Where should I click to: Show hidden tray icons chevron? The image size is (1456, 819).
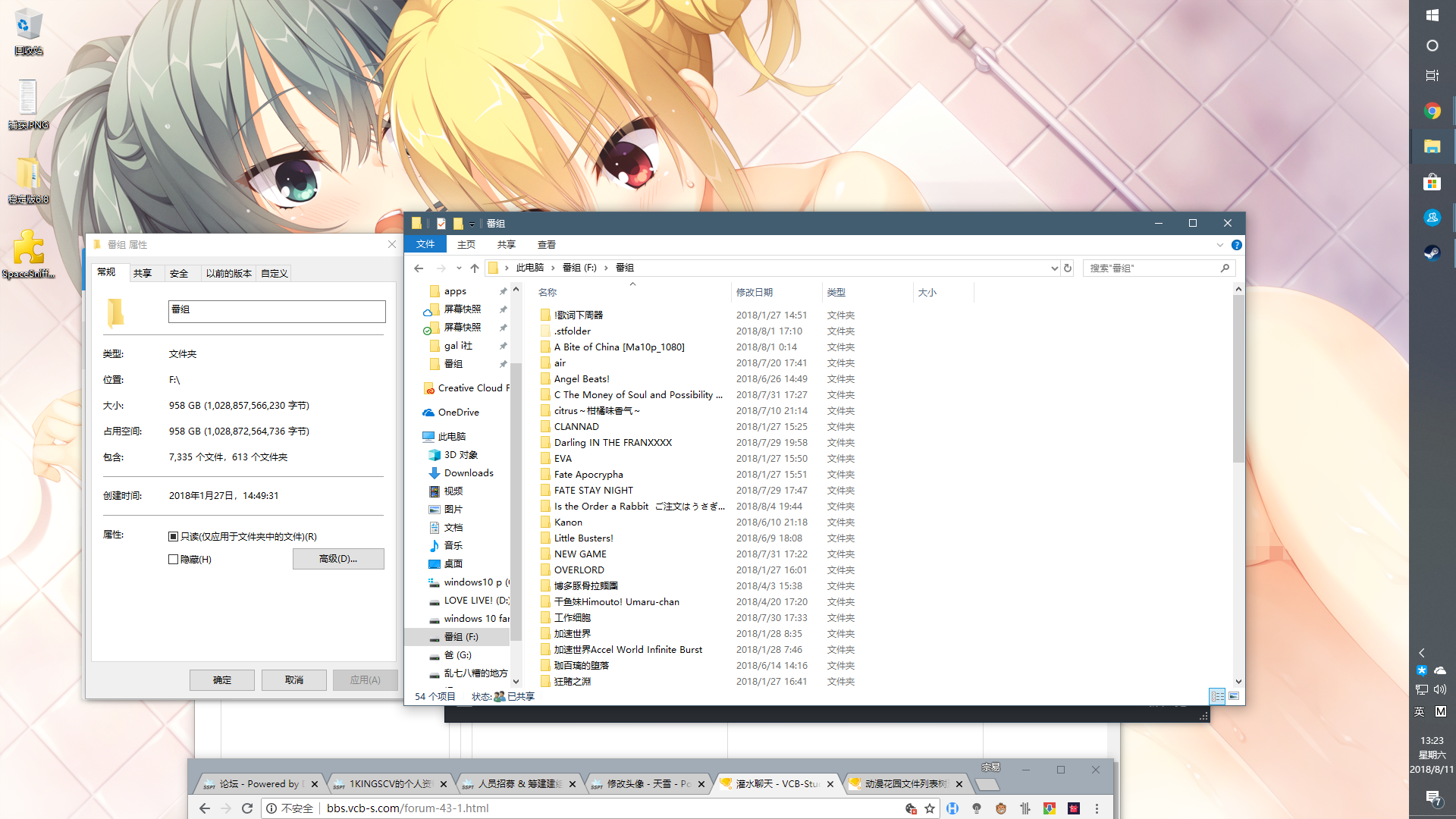(1422, 653)
